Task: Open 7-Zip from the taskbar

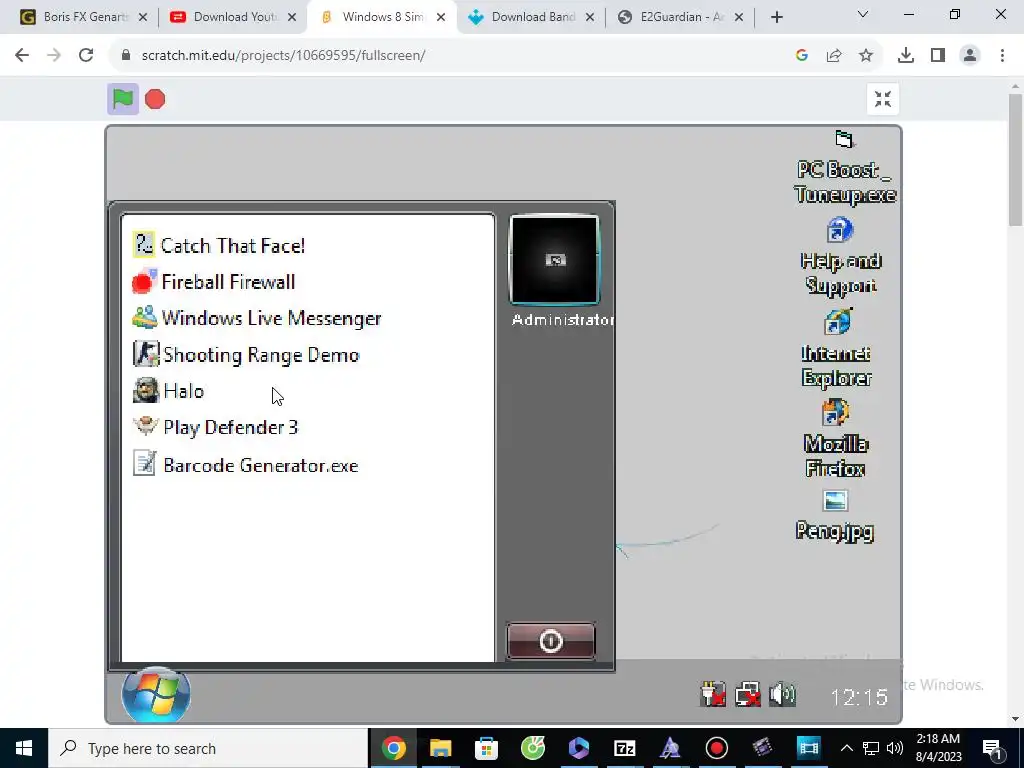Action: (624, 748)
